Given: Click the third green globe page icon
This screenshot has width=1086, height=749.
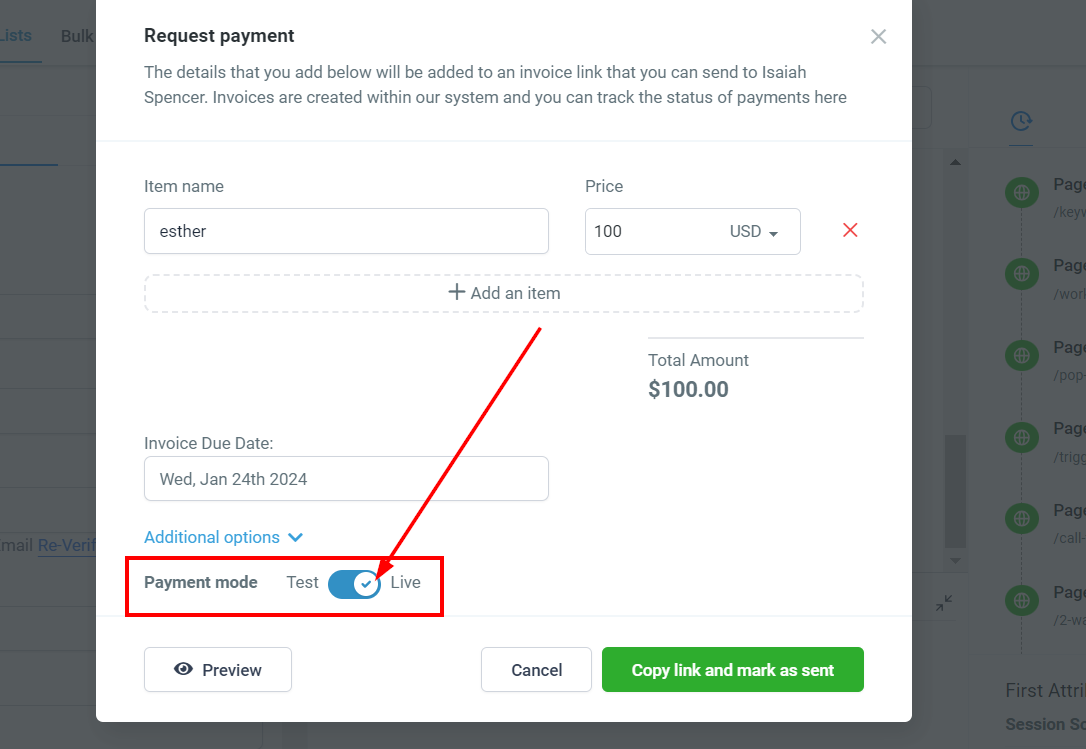Looking at the screenshot, I should pos(1022,355).
